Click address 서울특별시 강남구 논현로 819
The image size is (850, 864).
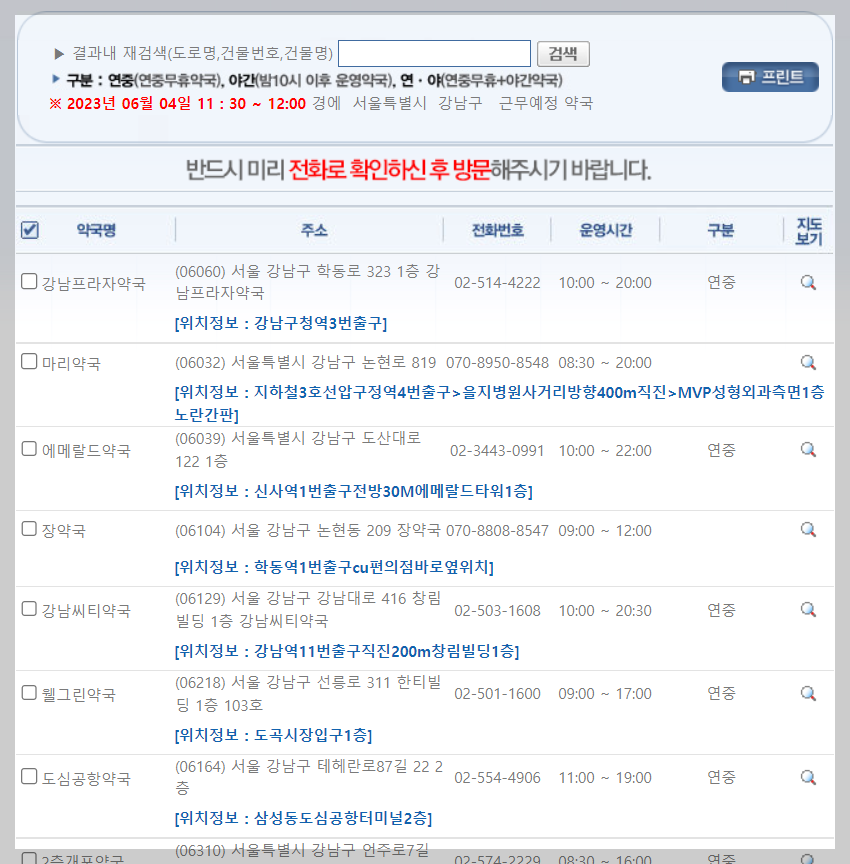pos(306,363)
